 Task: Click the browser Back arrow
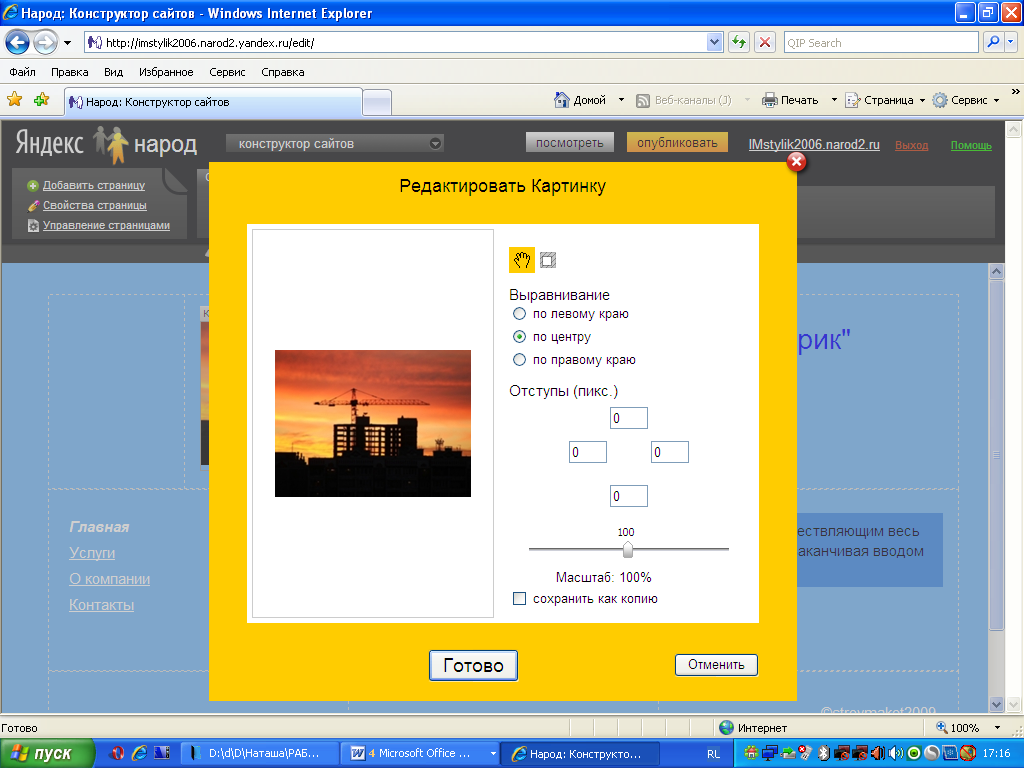point(18,43)
